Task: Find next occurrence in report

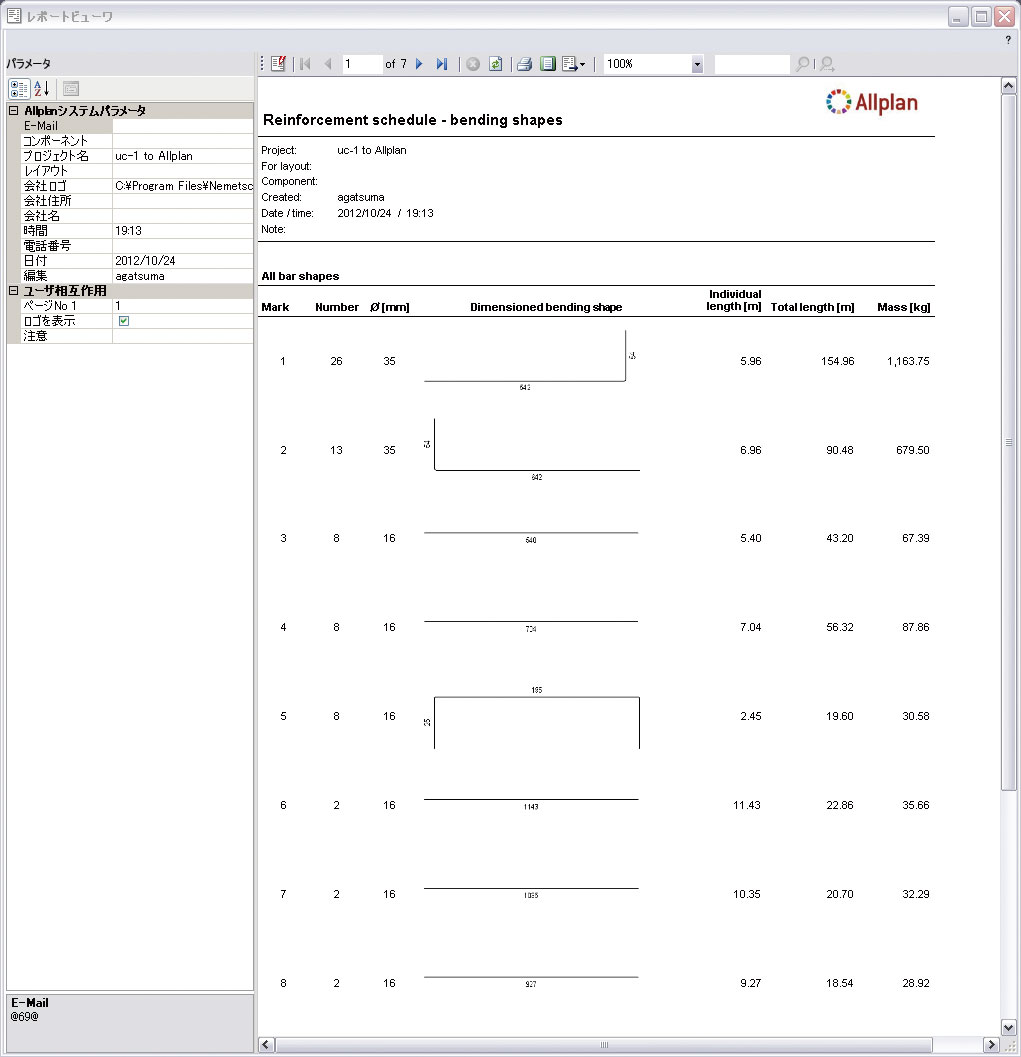Action: click(x=828, y=64)
